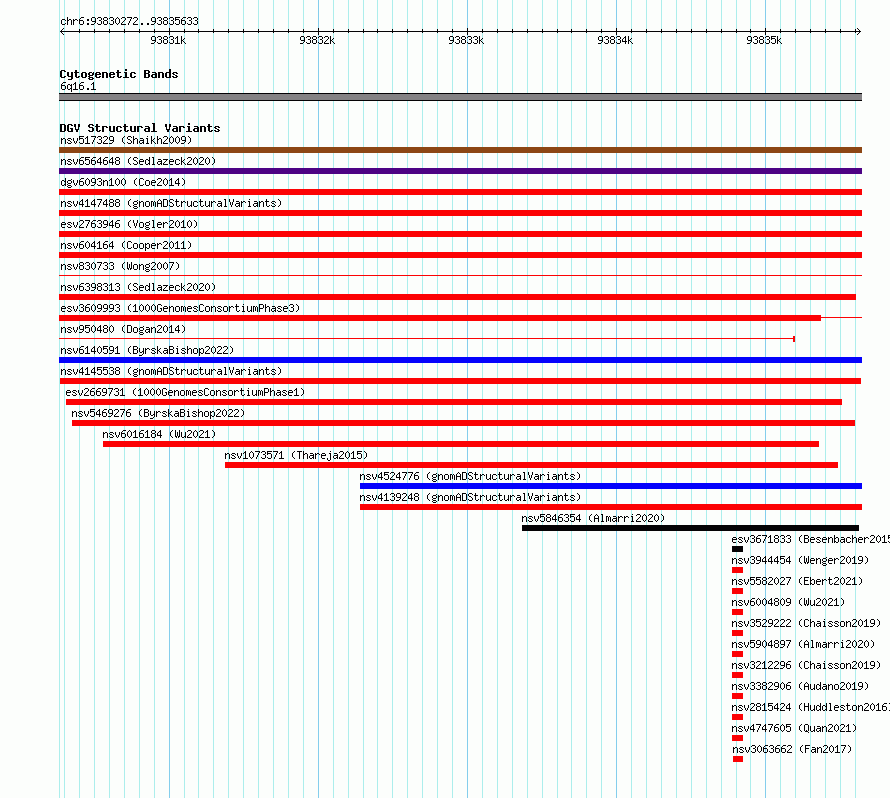Click the 6q16.1 band label
Screen dimensions: 890x798
click(78, 86)
